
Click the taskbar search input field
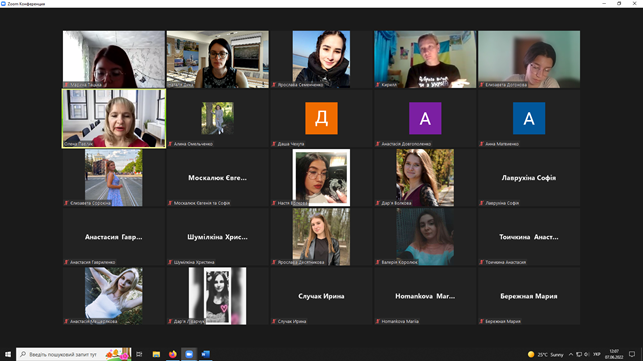74,354
